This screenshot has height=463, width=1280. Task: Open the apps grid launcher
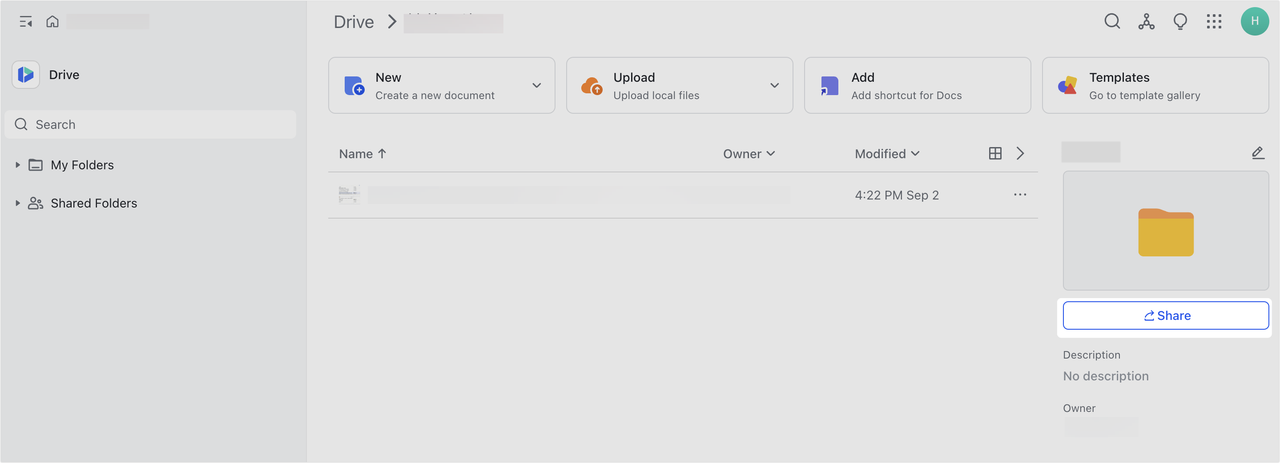(x=1214, y=21)
